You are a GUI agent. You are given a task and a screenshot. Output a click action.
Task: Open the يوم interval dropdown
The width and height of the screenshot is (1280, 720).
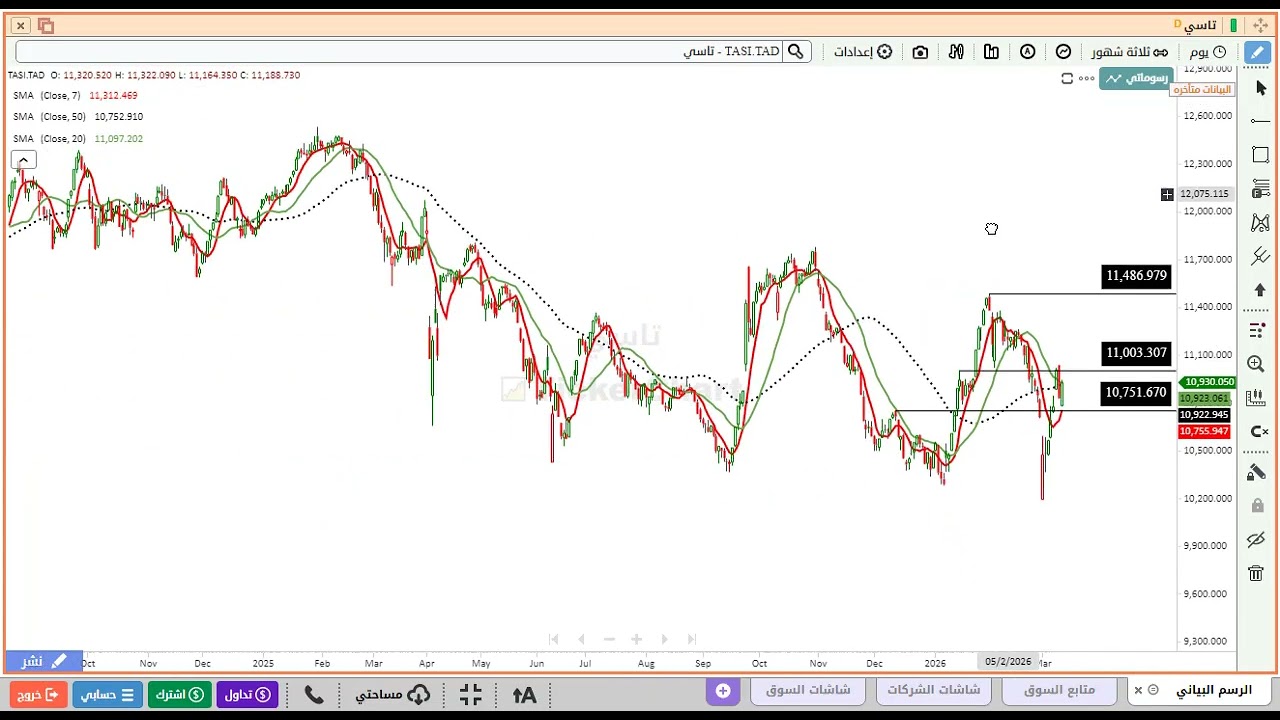[x=1208, y=52]
